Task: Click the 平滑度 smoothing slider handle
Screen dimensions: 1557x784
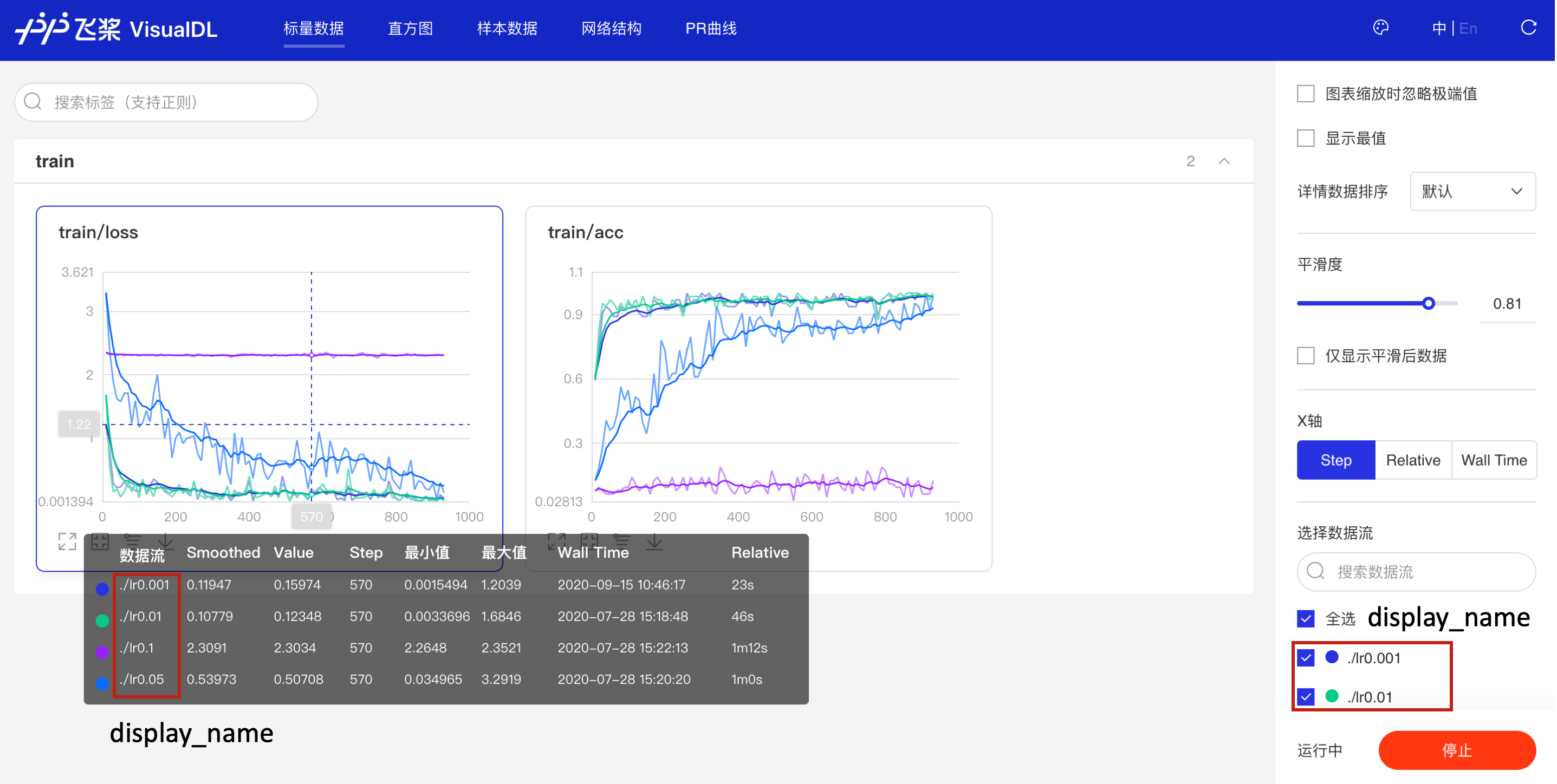Action: coord(1428,303)
